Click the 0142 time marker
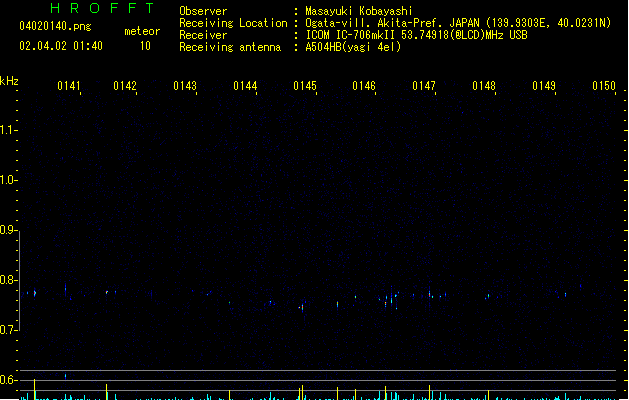 (125, 86)
